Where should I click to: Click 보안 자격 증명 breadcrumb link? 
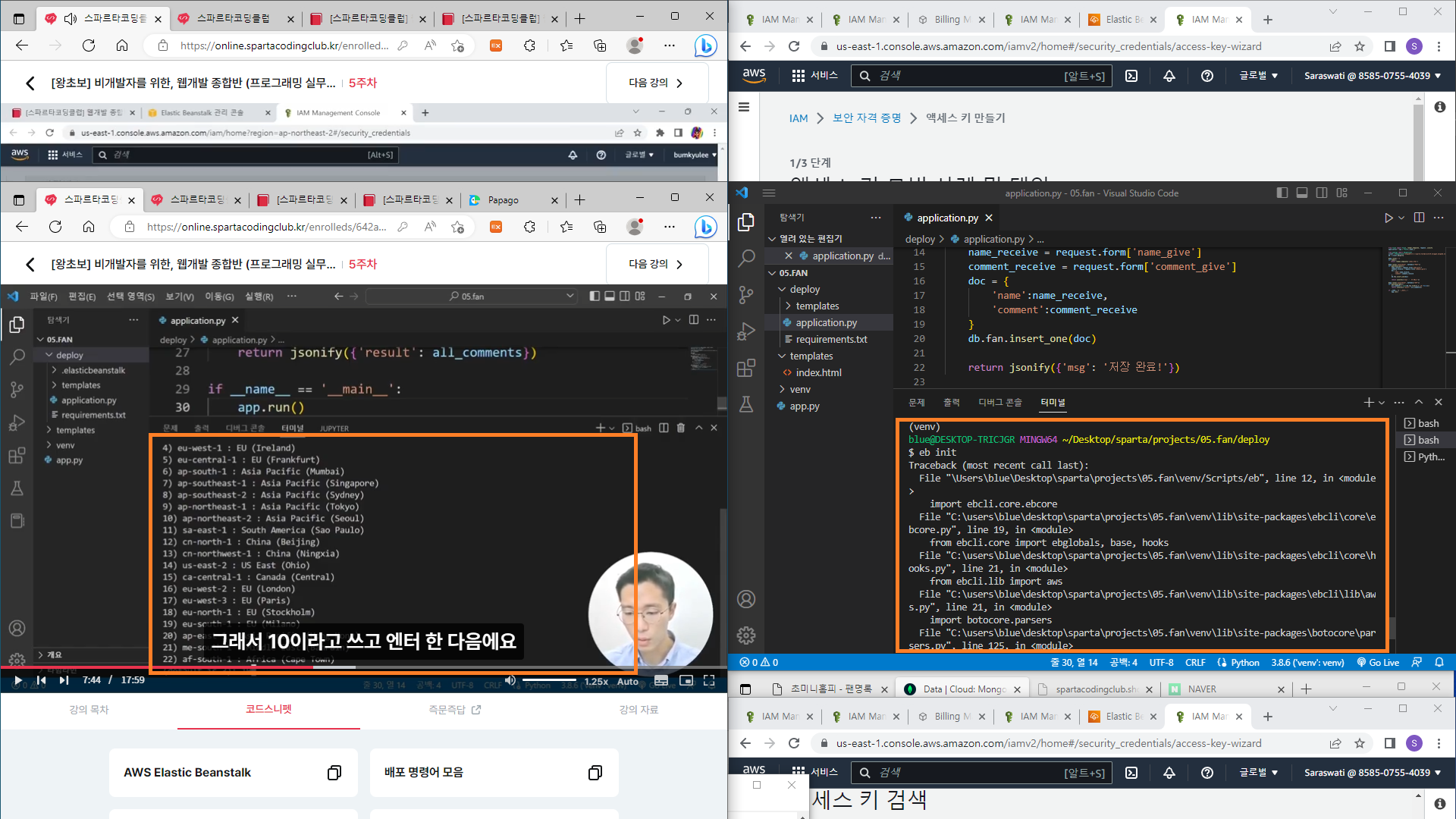[867, 118]
